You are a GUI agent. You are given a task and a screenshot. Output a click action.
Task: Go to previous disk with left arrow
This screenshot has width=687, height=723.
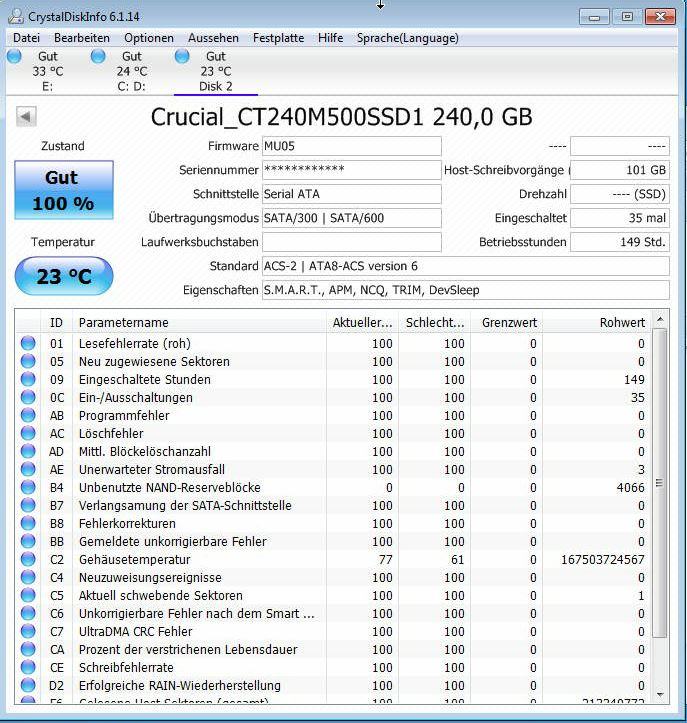26,117
